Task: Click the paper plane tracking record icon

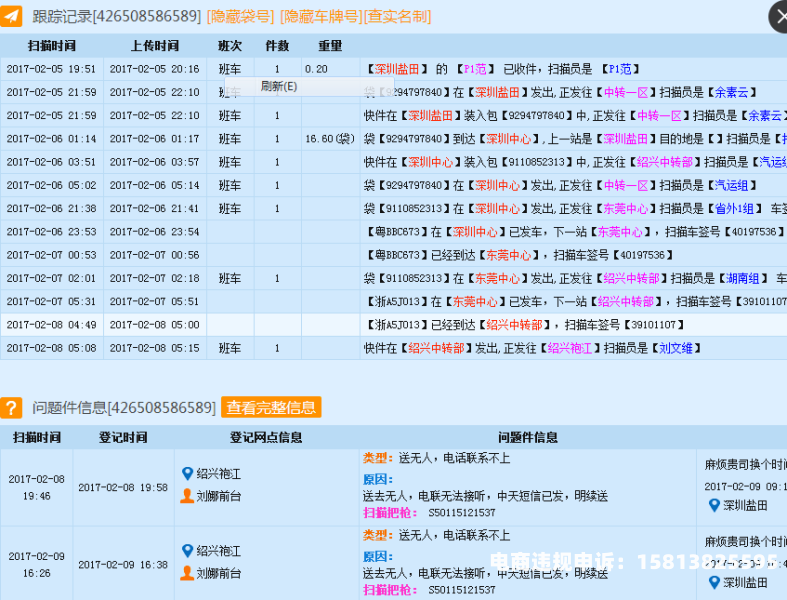Action: pos(12,17)
